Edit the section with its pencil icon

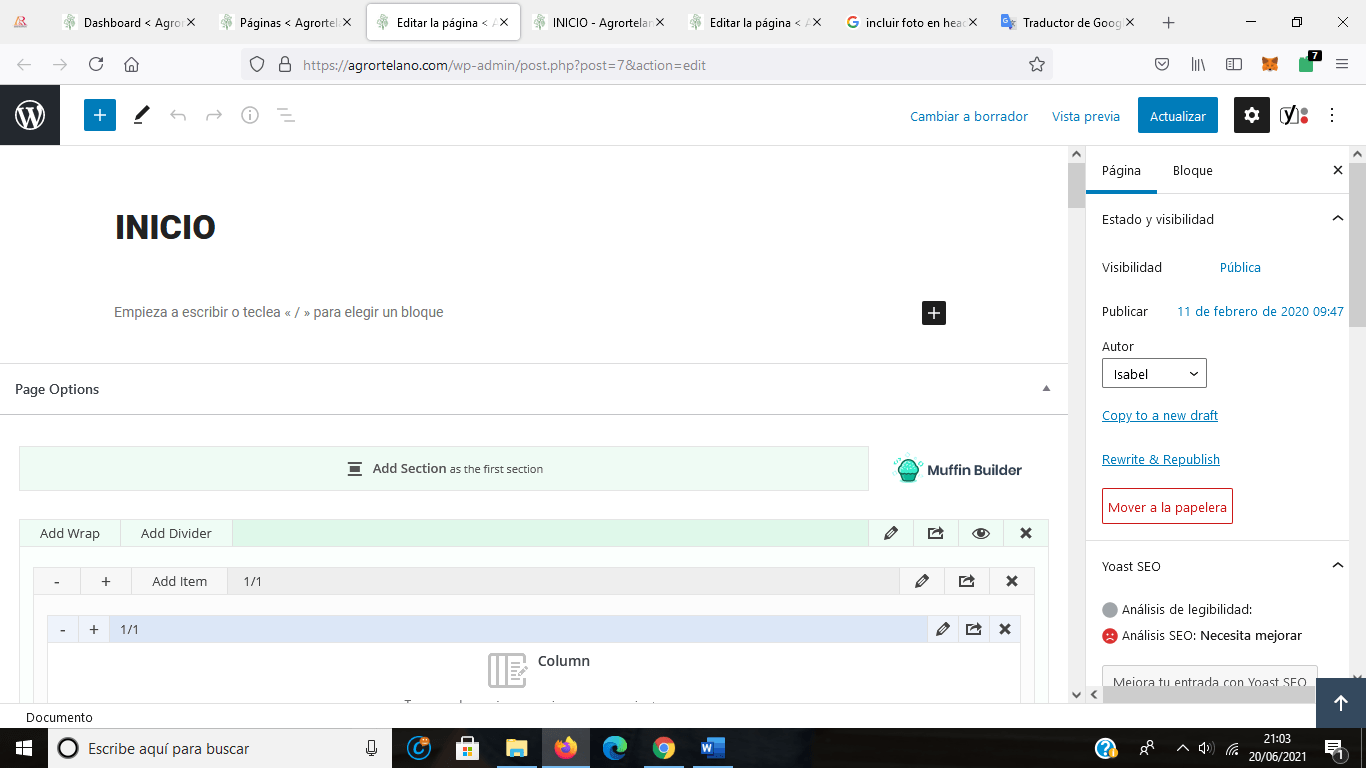(891, 533)
